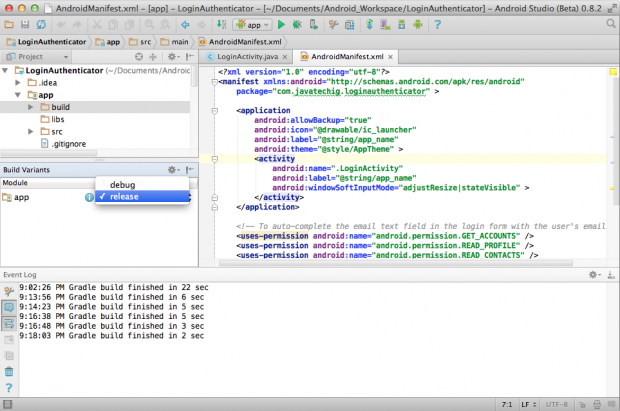Open the Android Device Monitor icon
This screenshot has height=411, width=620.
point(418,25)
